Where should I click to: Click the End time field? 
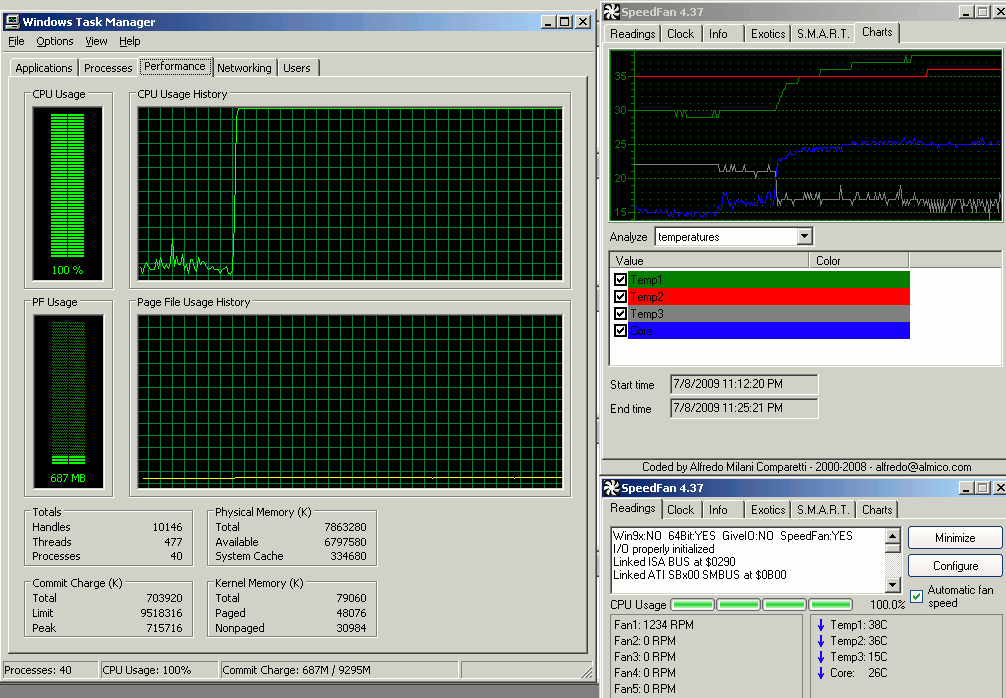tap(744, 407)
